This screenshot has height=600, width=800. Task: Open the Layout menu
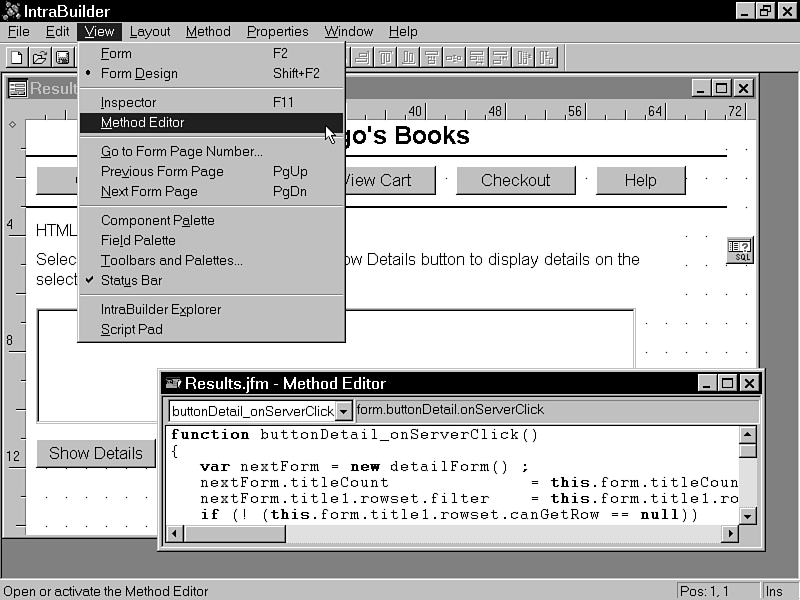tap(150, 31)
